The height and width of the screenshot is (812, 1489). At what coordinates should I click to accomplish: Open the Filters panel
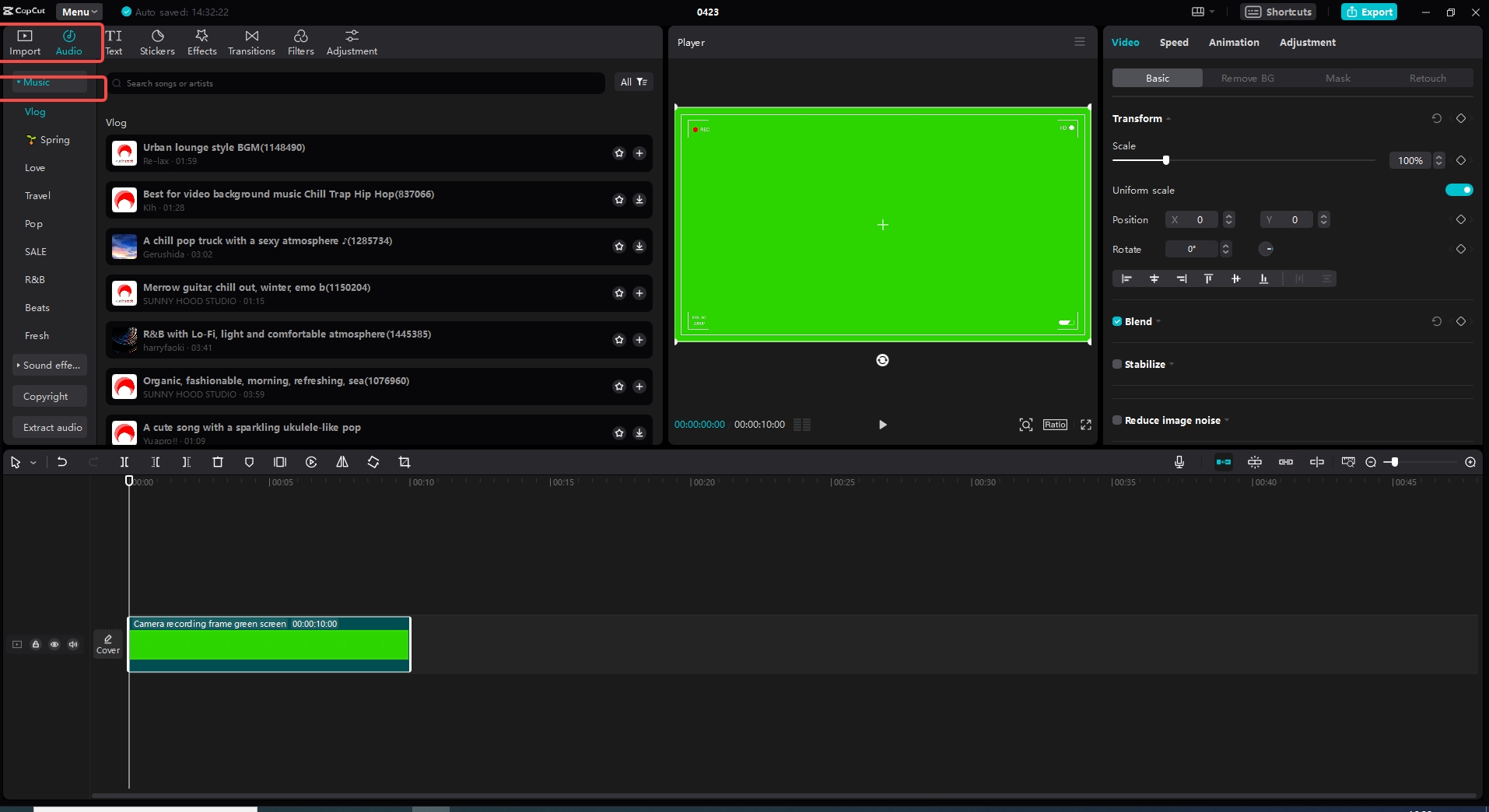[300, 42]
